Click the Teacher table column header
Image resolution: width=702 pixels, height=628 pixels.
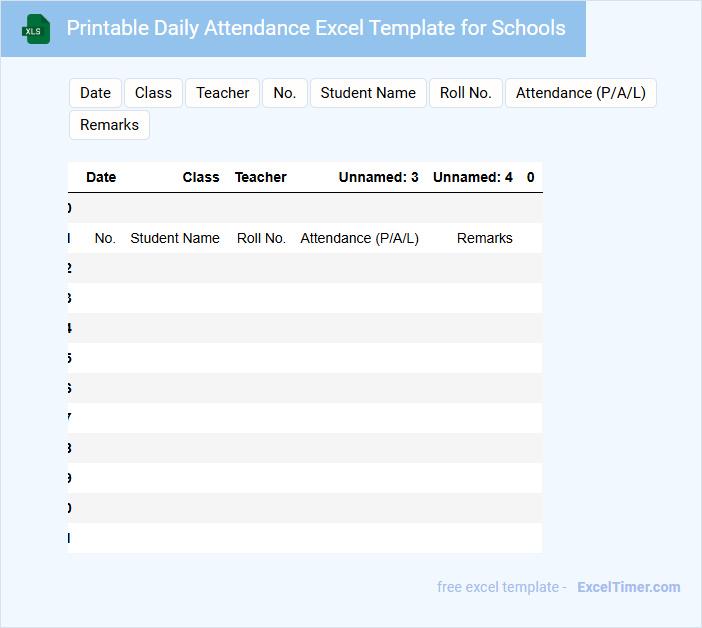point(261,177)
